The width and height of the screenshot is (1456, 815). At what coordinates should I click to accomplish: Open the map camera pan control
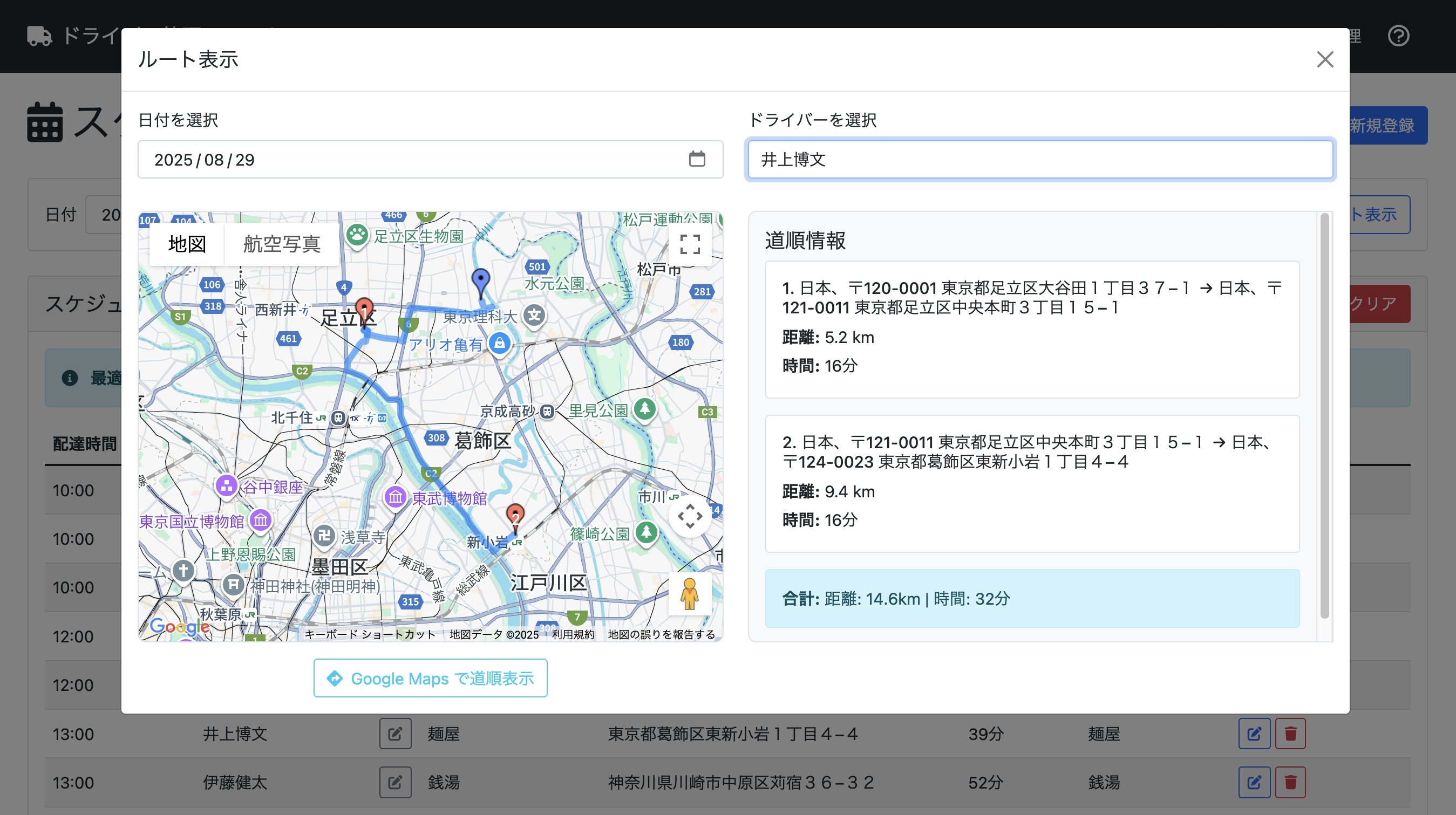(690, 516)
